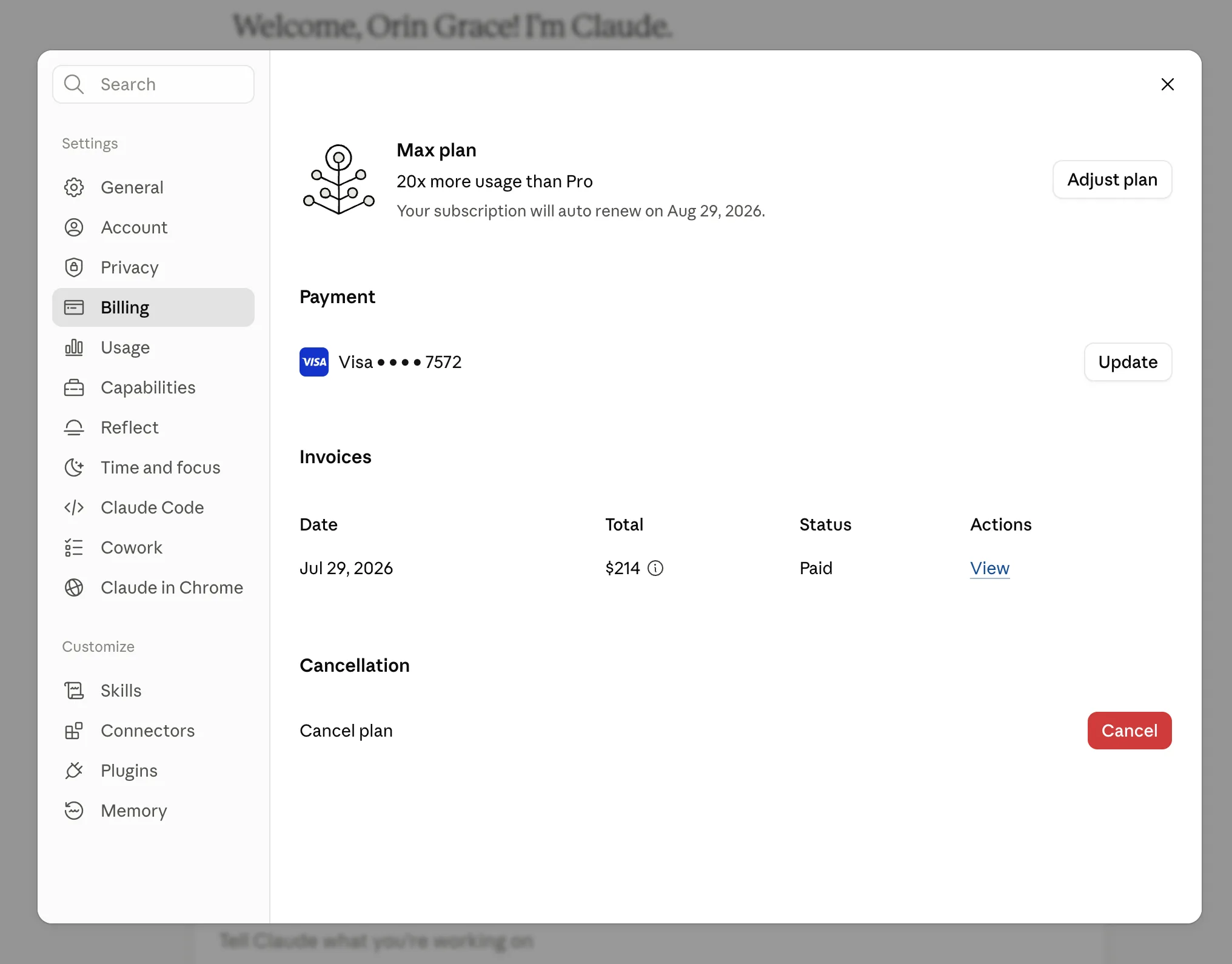
Task: Click the info icon next to $214
Action: (x=655, y=568)
